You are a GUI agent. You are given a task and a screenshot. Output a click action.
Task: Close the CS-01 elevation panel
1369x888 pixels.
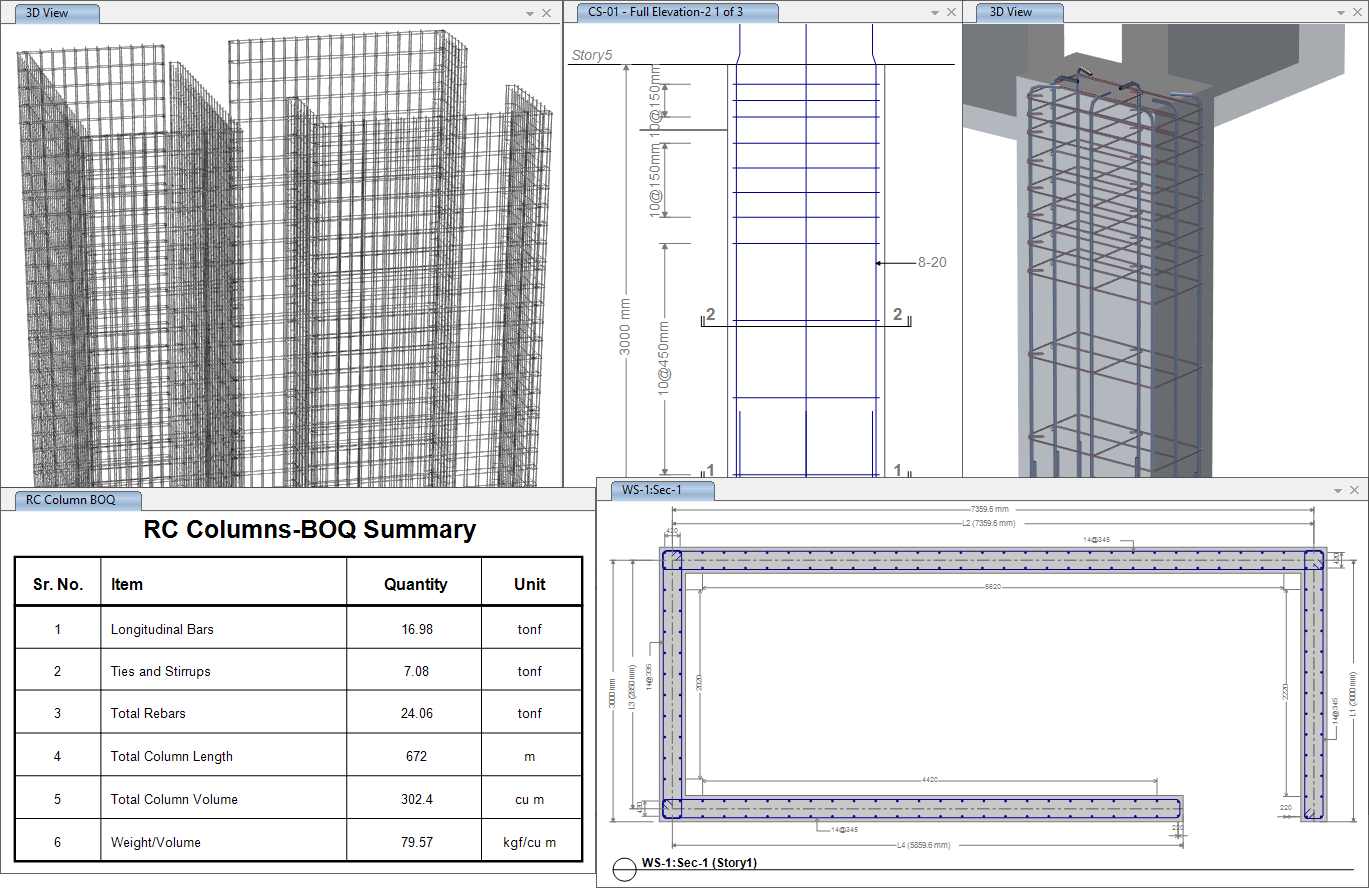(951, 12)
